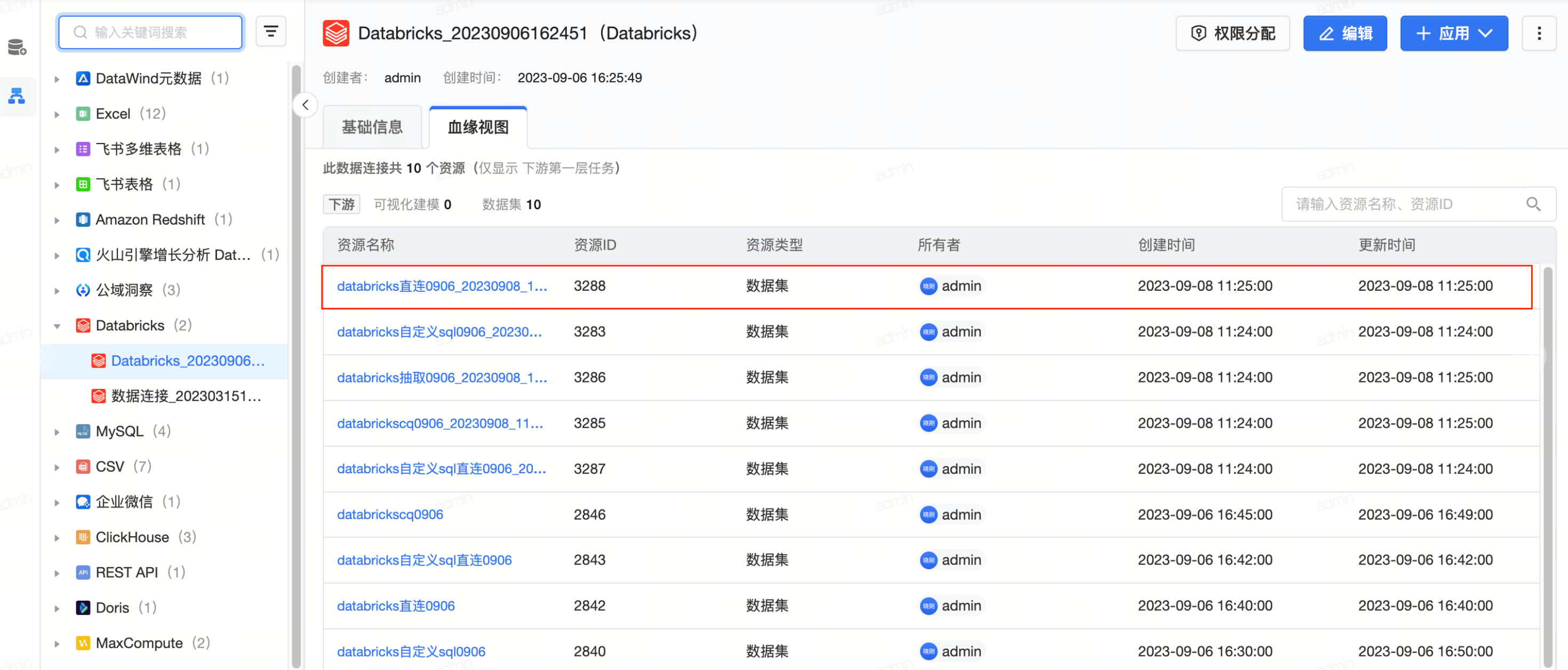Open dataset databricks直连0906_20230908 link
This screenshot has width=1568, height=670.
tap(442, 286)
